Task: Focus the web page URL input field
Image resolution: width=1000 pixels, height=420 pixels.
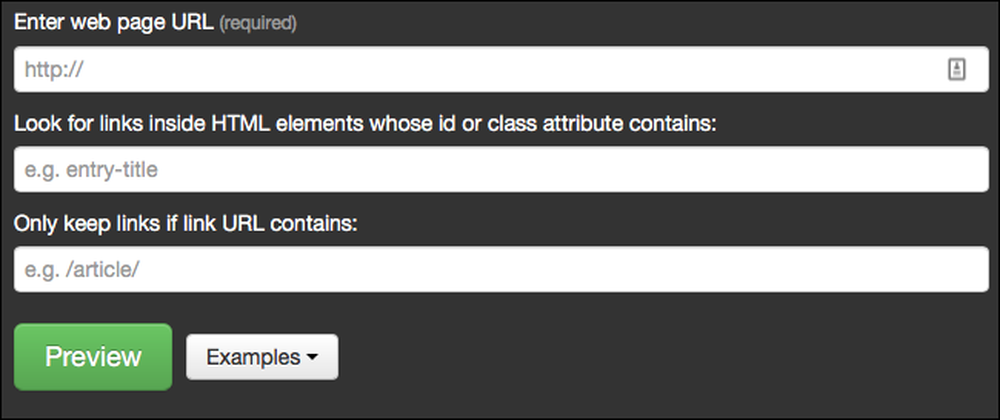Action: (501, 69)
